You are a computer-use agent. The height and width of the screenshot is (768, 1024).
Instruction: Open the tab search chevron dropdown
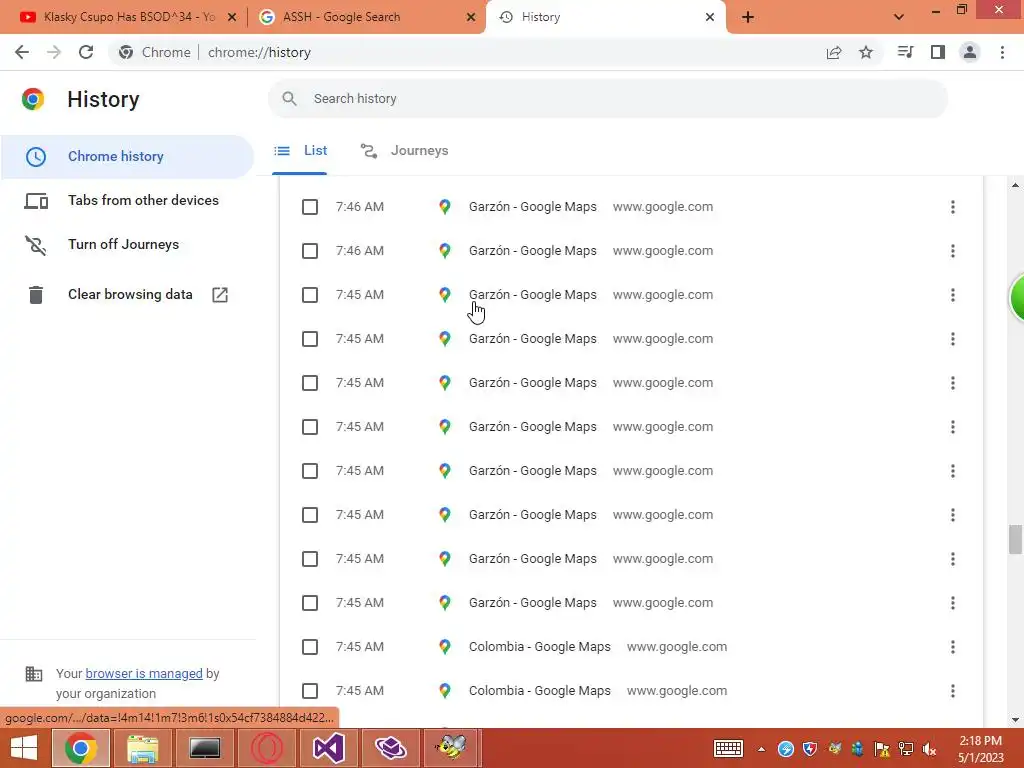pos(899,17)
